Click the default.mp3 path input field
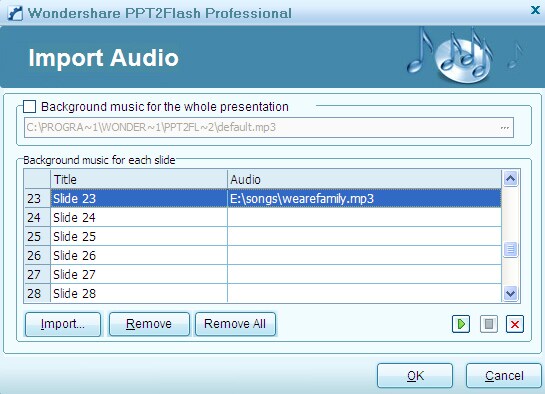 click(x=269, y=128)
